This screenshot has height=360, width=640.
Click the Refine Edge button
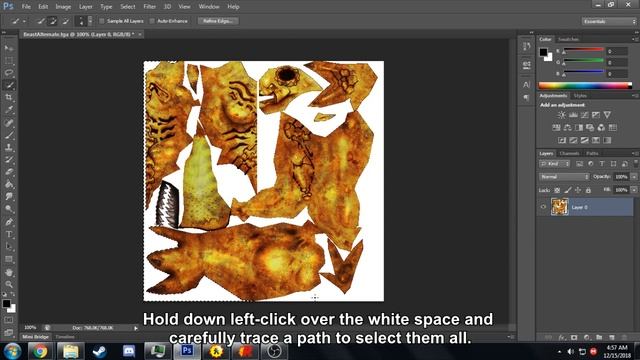[218, 21]
